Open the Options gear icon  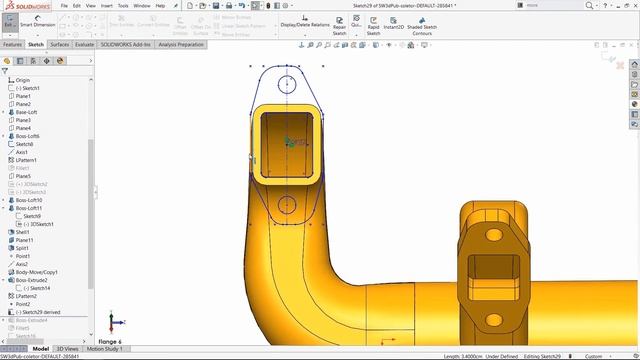tap(286, 6)
